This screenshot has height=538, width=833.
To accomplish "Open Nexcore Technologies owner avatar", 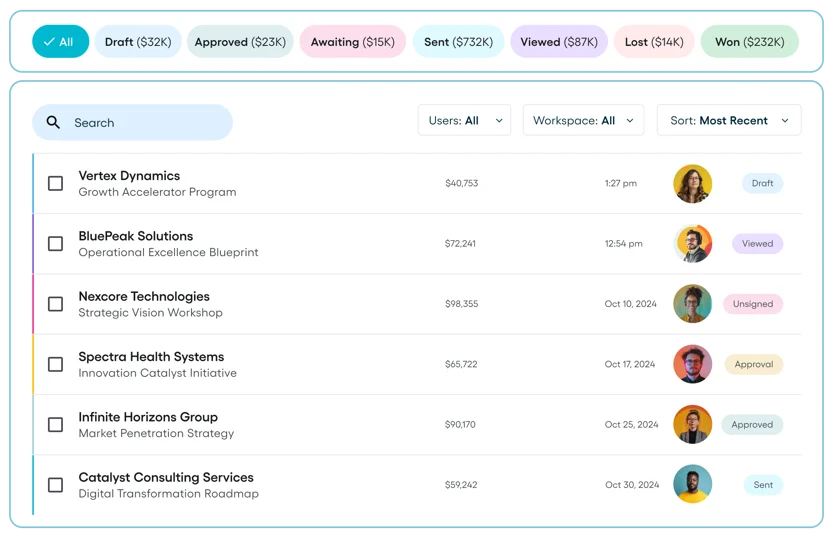I will [x=692, y=304].
